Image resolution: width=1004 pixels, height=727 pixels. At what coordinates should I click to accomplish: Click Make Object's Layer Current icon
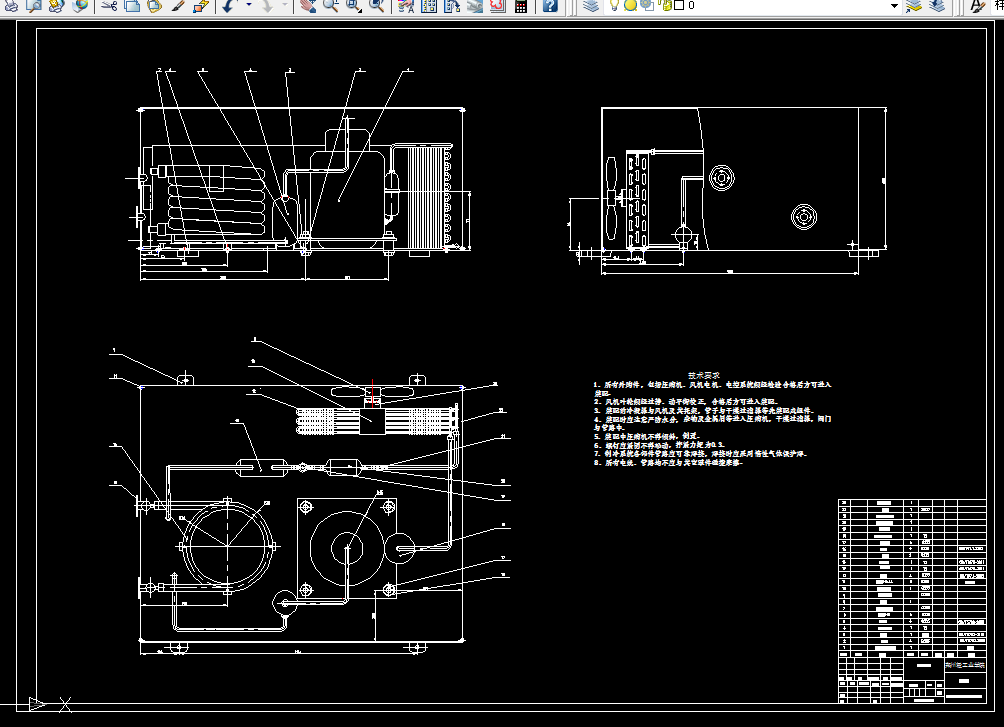914,5
